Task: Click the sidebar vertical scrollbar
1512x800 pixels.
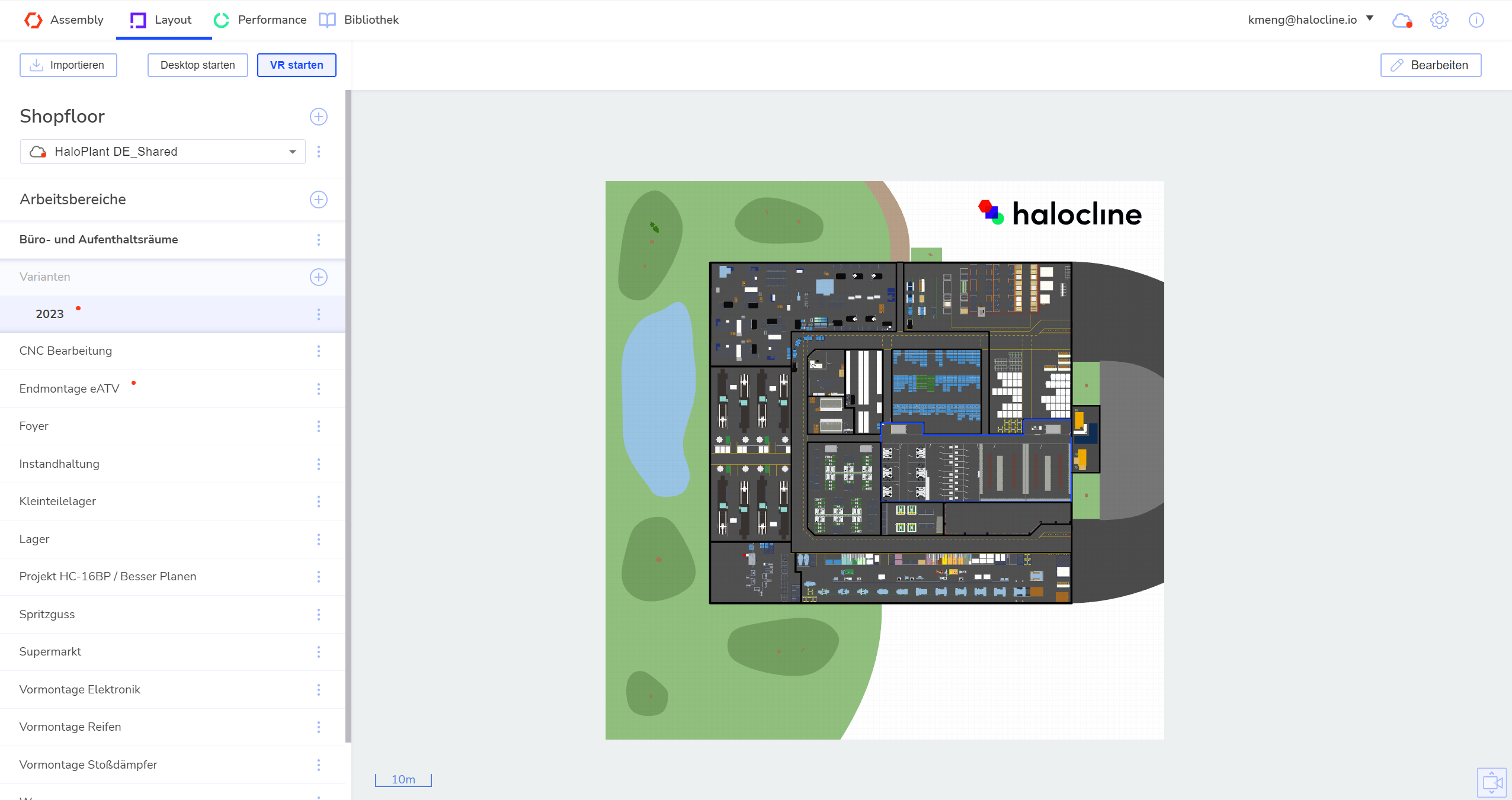Action: pyautogui.click(x=348, y=415)
